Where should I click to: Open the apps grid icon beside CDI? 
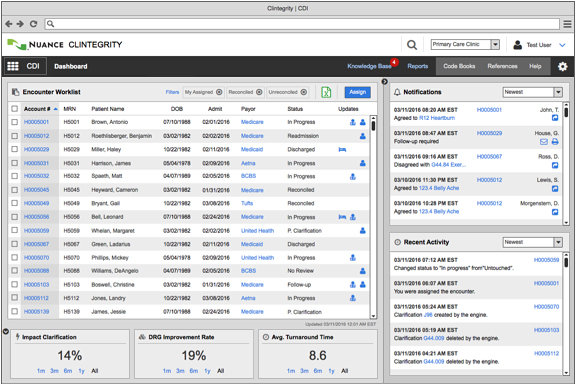13,66
